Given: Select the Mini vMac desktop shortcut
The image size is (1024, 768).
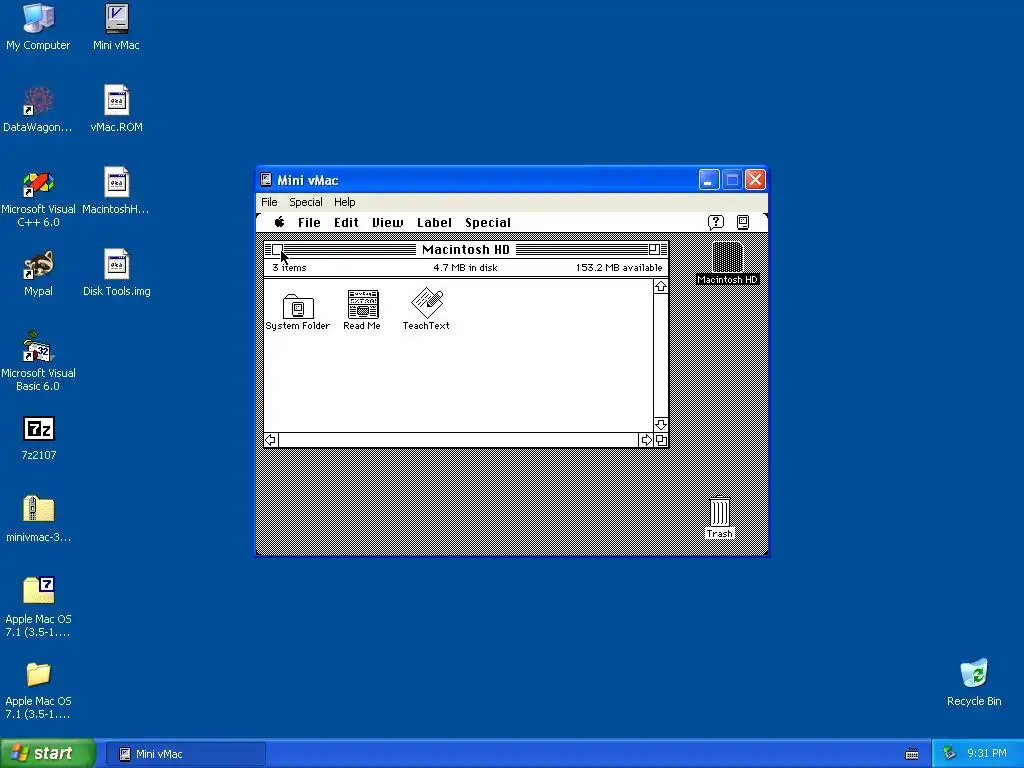Looking at the screenshot, I should point(116,27).
